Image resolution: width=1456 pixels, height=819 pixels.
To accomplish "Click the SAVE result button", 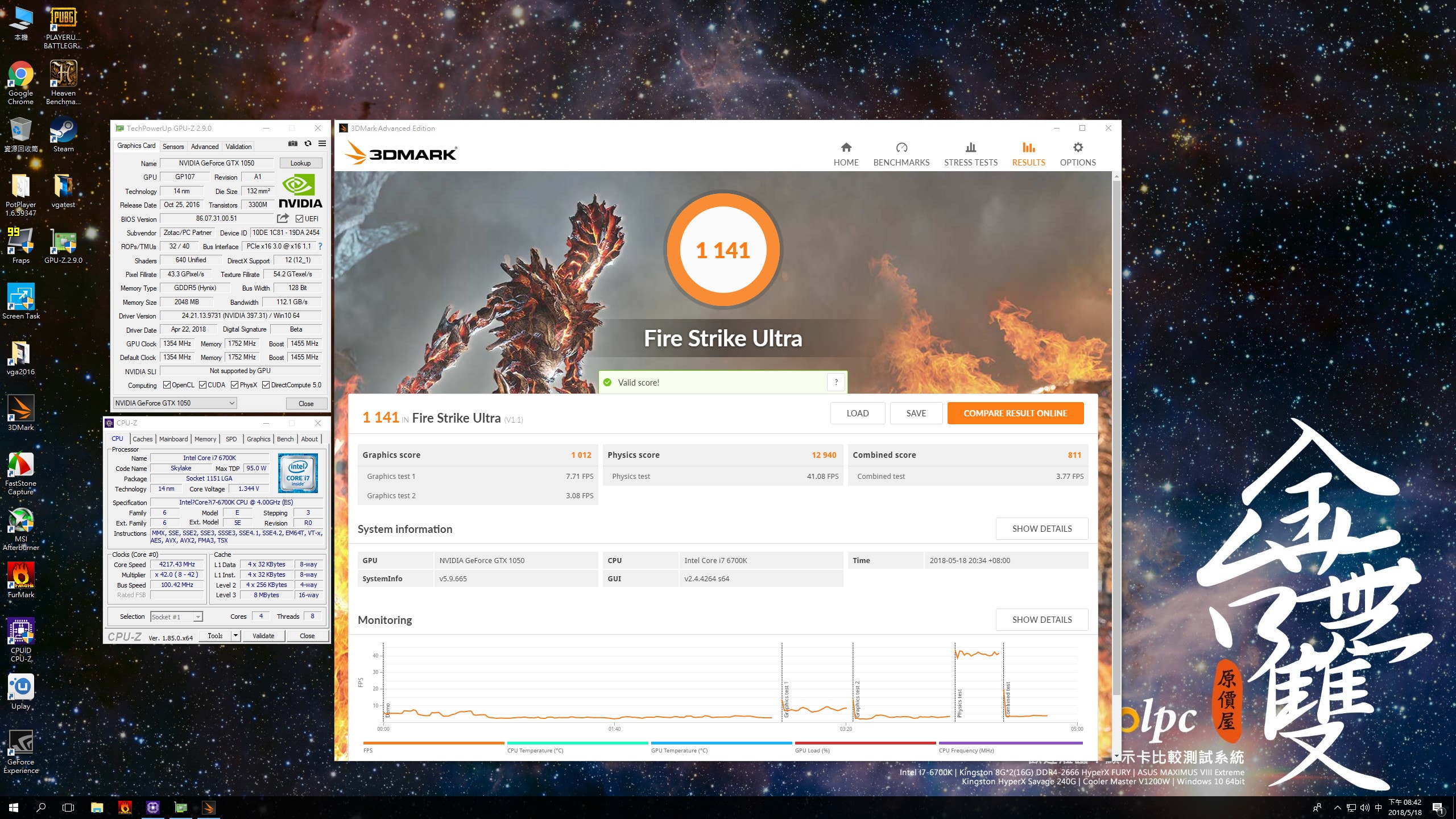I will coord(916,413).
